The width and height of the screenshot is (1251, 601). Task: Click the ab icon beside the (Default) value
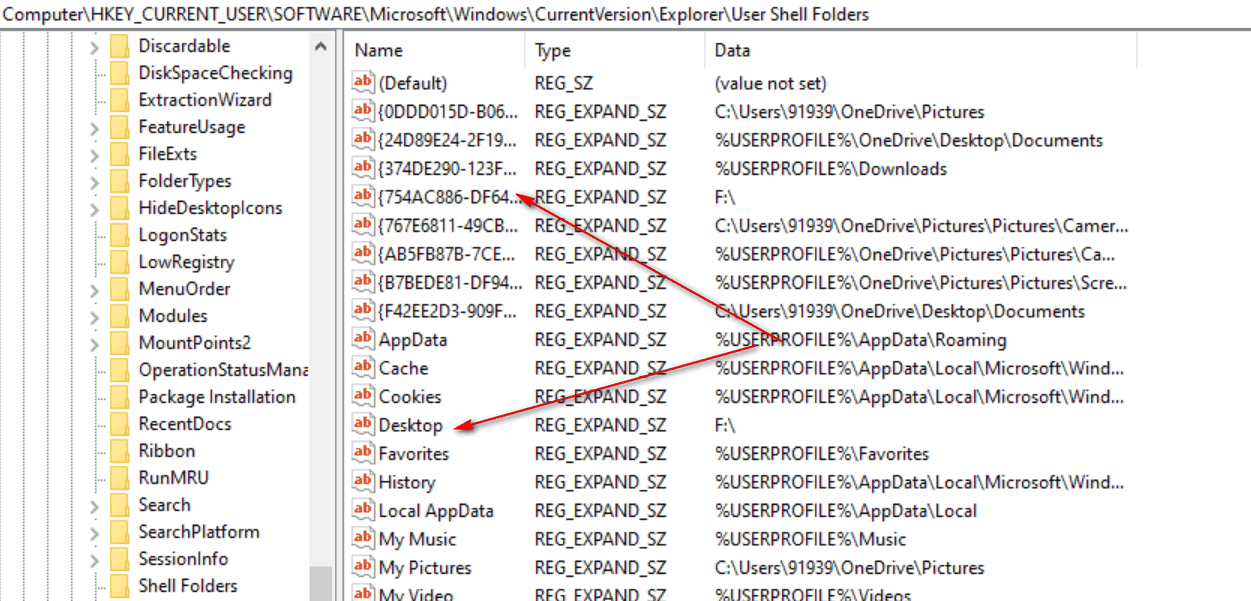pos(362,83)
